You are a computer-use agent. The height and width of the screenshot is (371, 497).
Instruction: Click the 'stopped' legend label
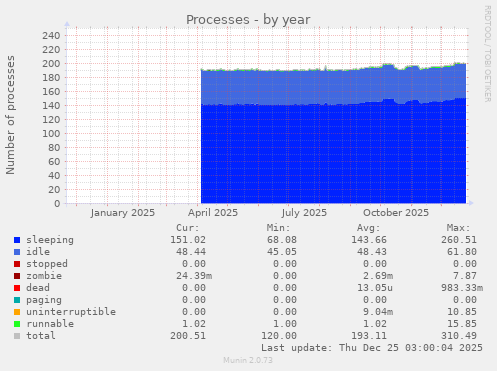[47, 264]
